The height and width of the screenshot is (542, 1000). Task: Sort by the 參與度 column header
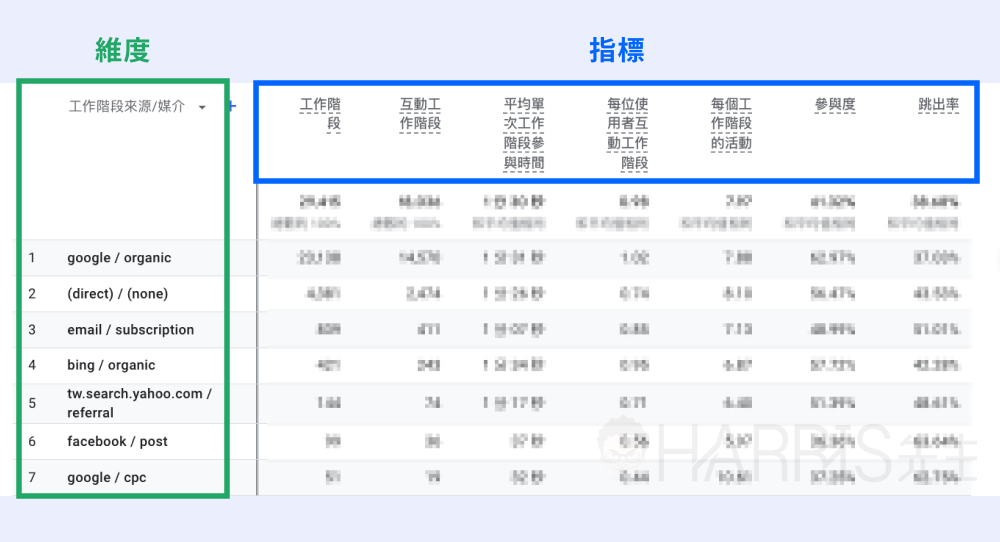coord(835,105)
